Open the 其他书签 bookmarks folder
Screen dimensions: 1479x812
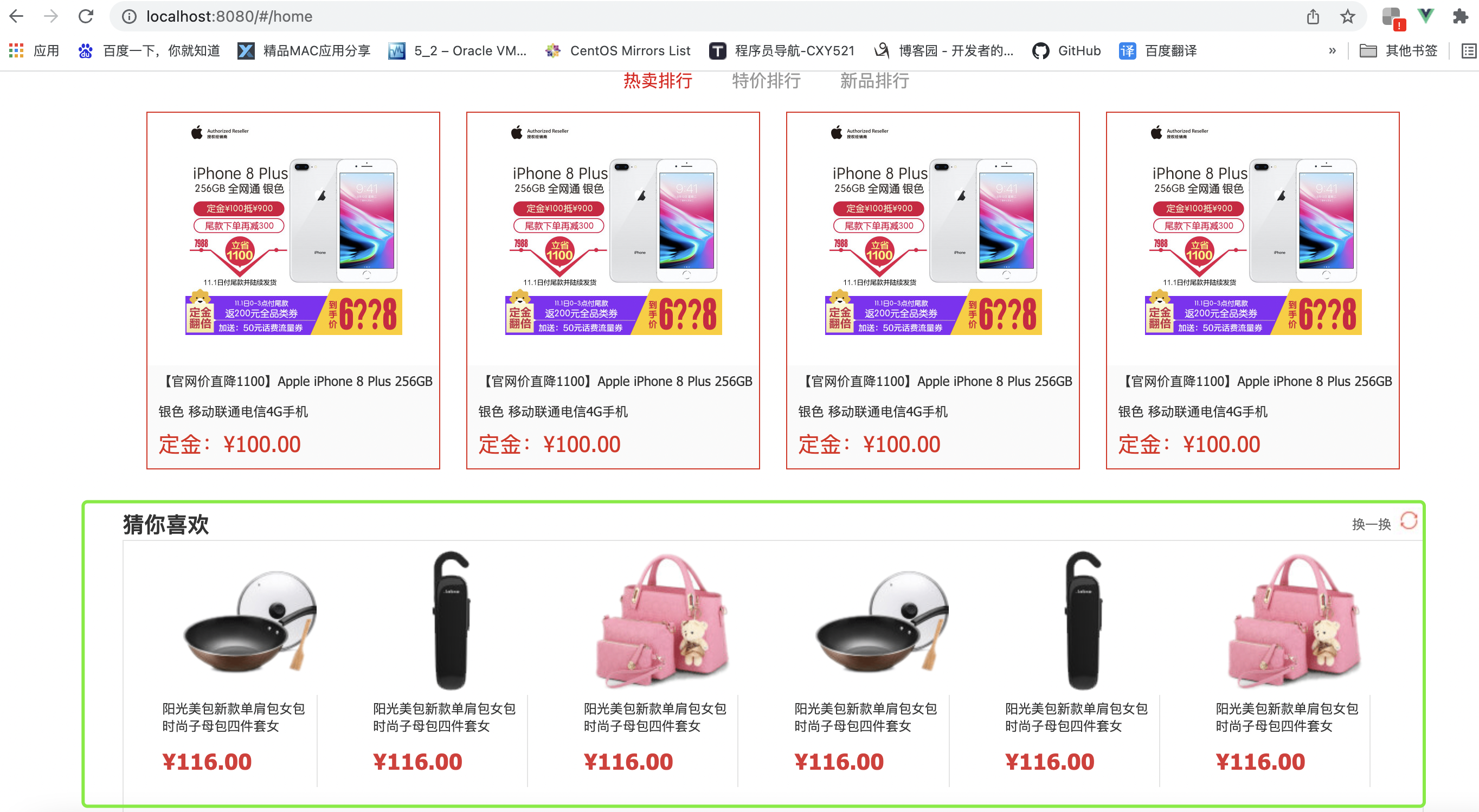click(1398, 50)
